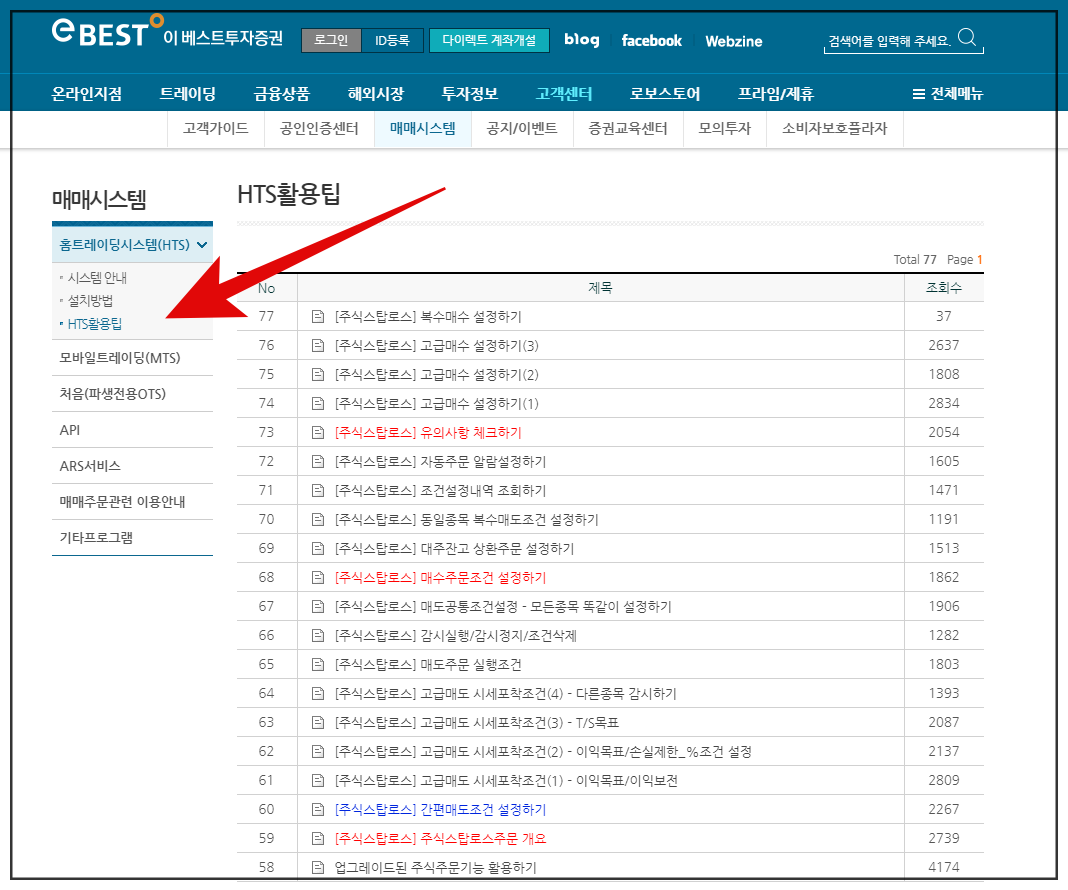Viewport: 1068px width, 890px height.
Task: Switch to 공지/이벤트 sub-tab
Action: (x=522, y=129)
